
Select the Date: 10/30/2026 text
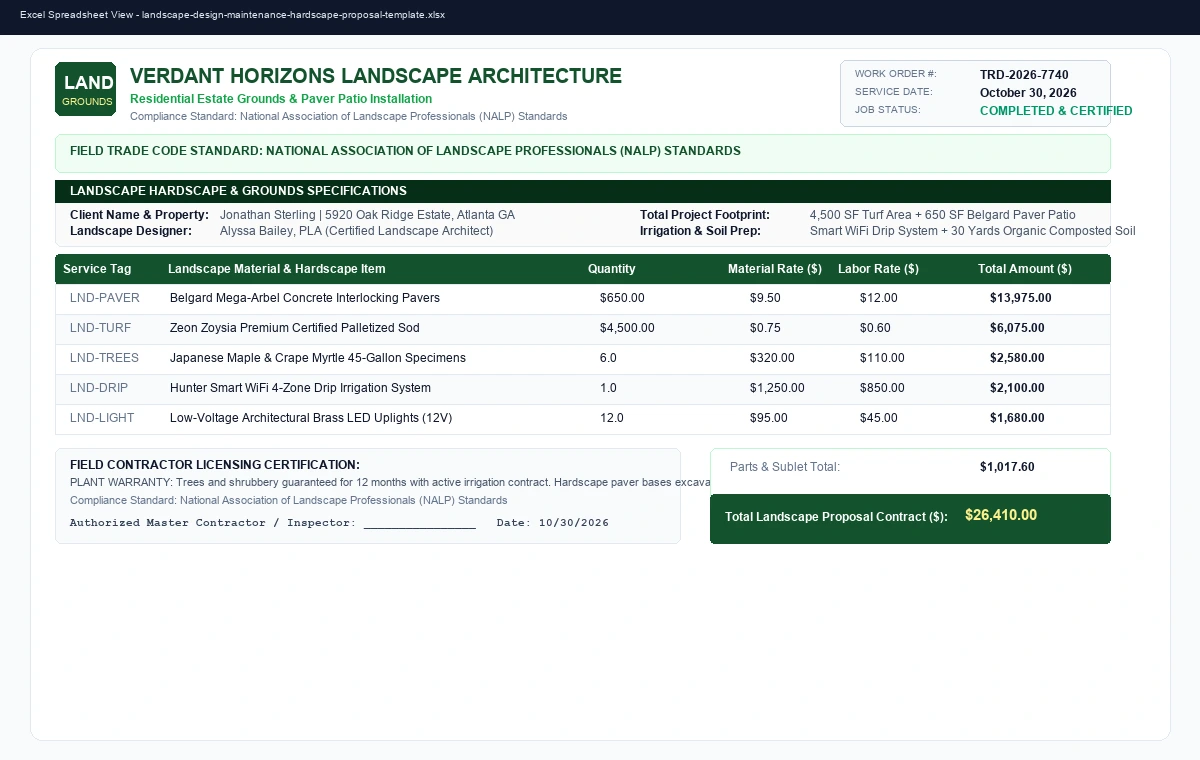553,523
